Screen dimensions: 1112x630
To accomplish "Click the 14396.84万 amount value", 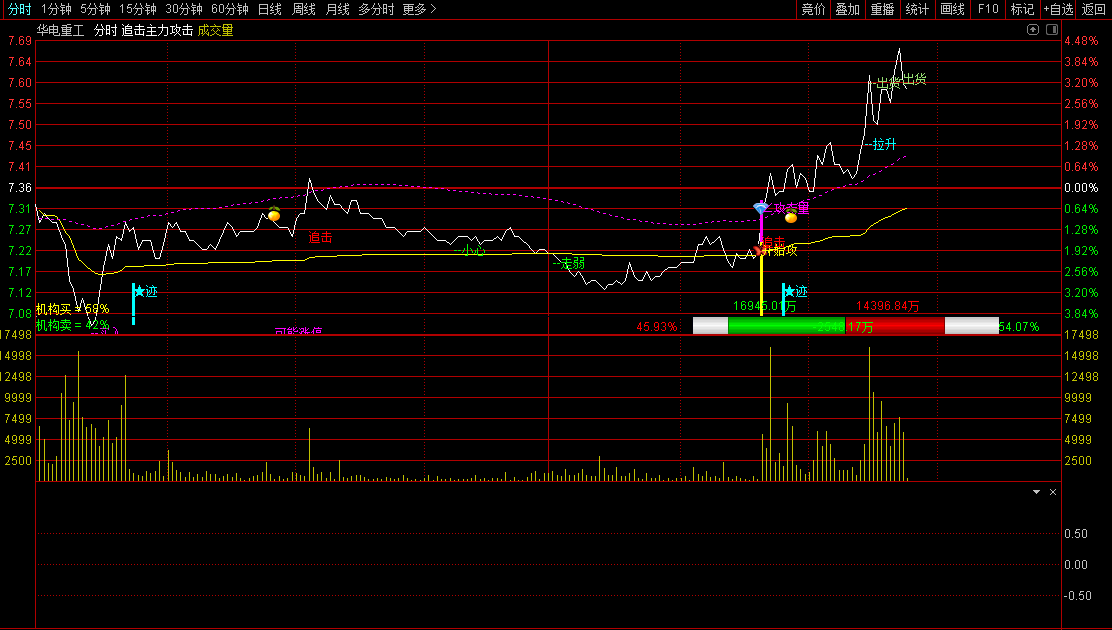I will pos(888,306).
